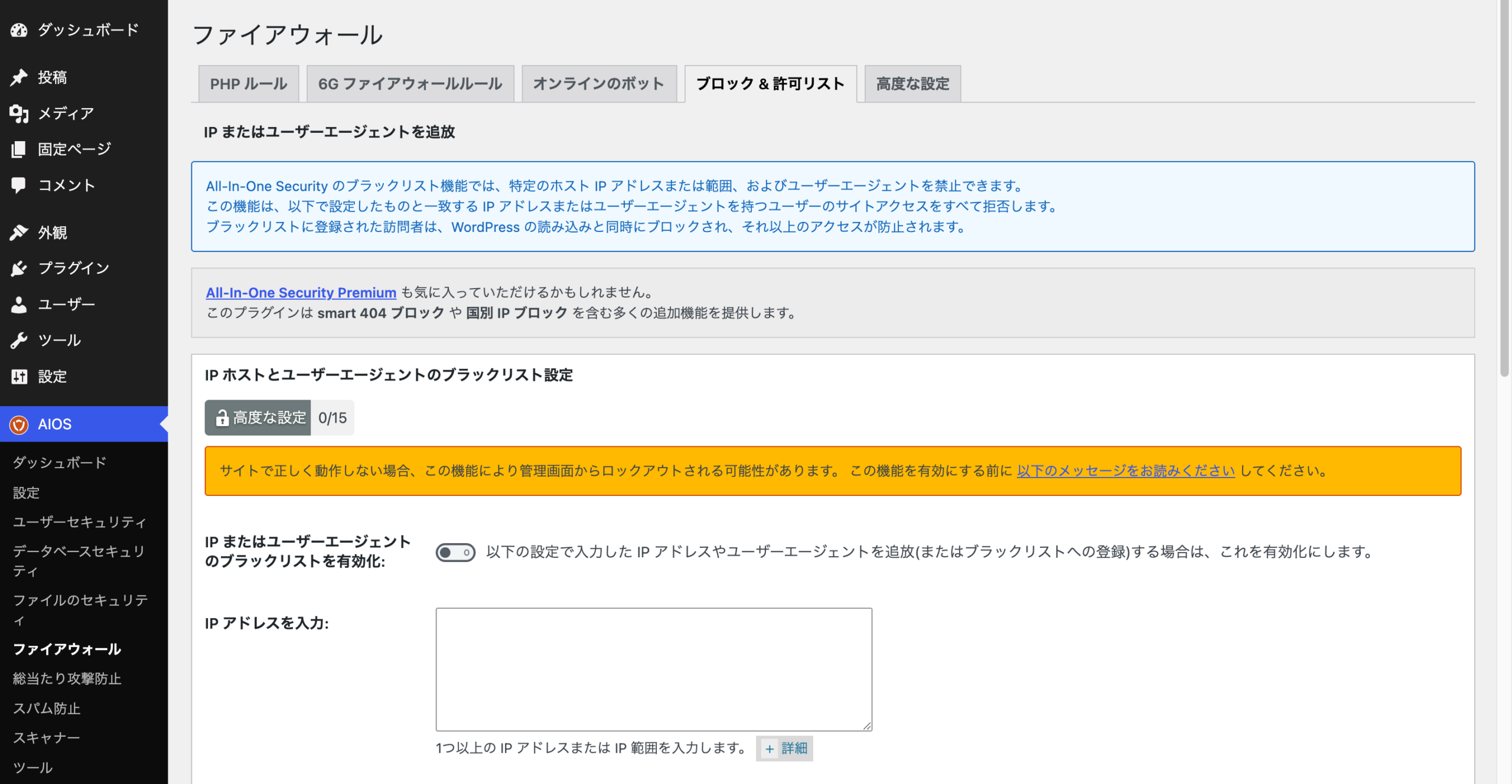1512x784 pixels.
Task: Click the page vertical scrollbar
Action: coord(1504,189)
